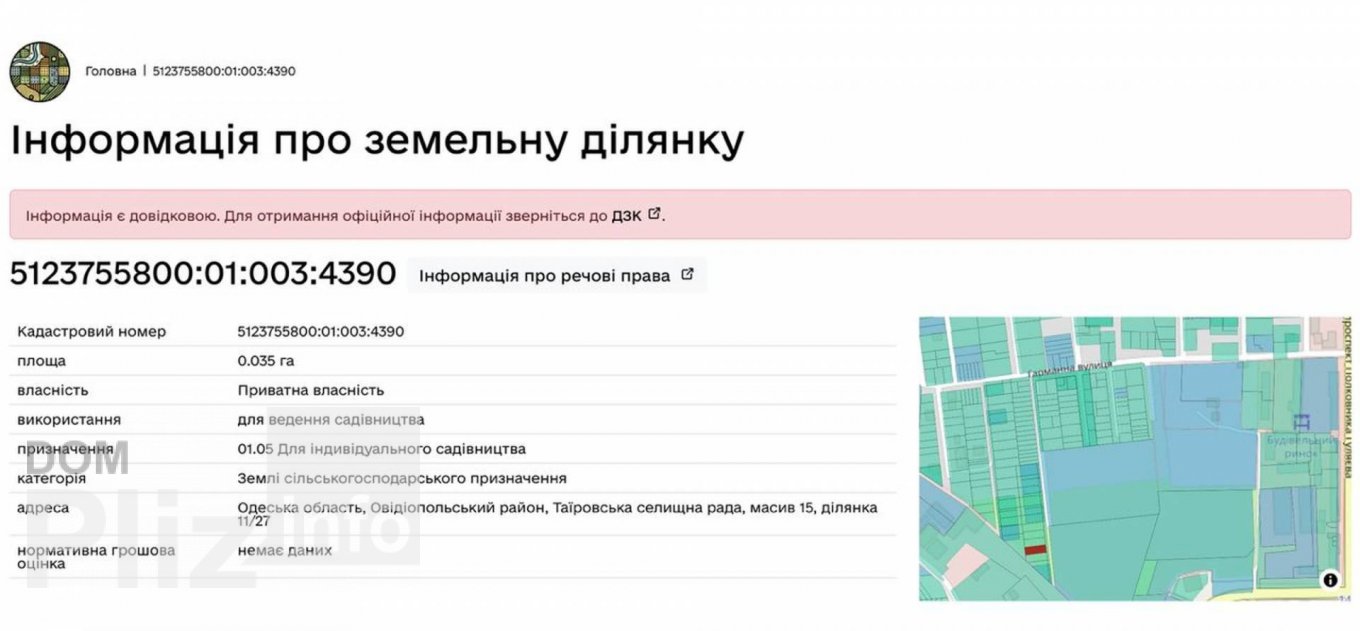1360x631 pixels.
Task: Click the round land cadastre logo
Action: coord(39,71)
